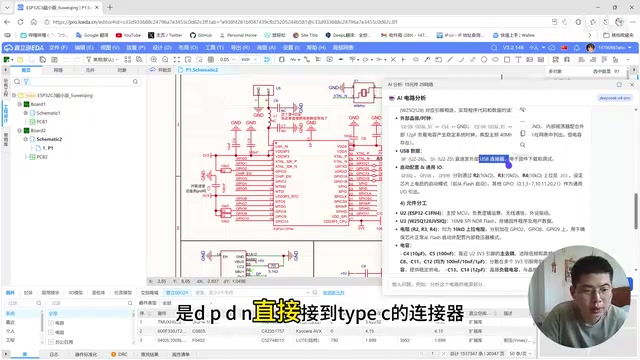
Task: Open the account name dropdown
Action: [614, 48]
